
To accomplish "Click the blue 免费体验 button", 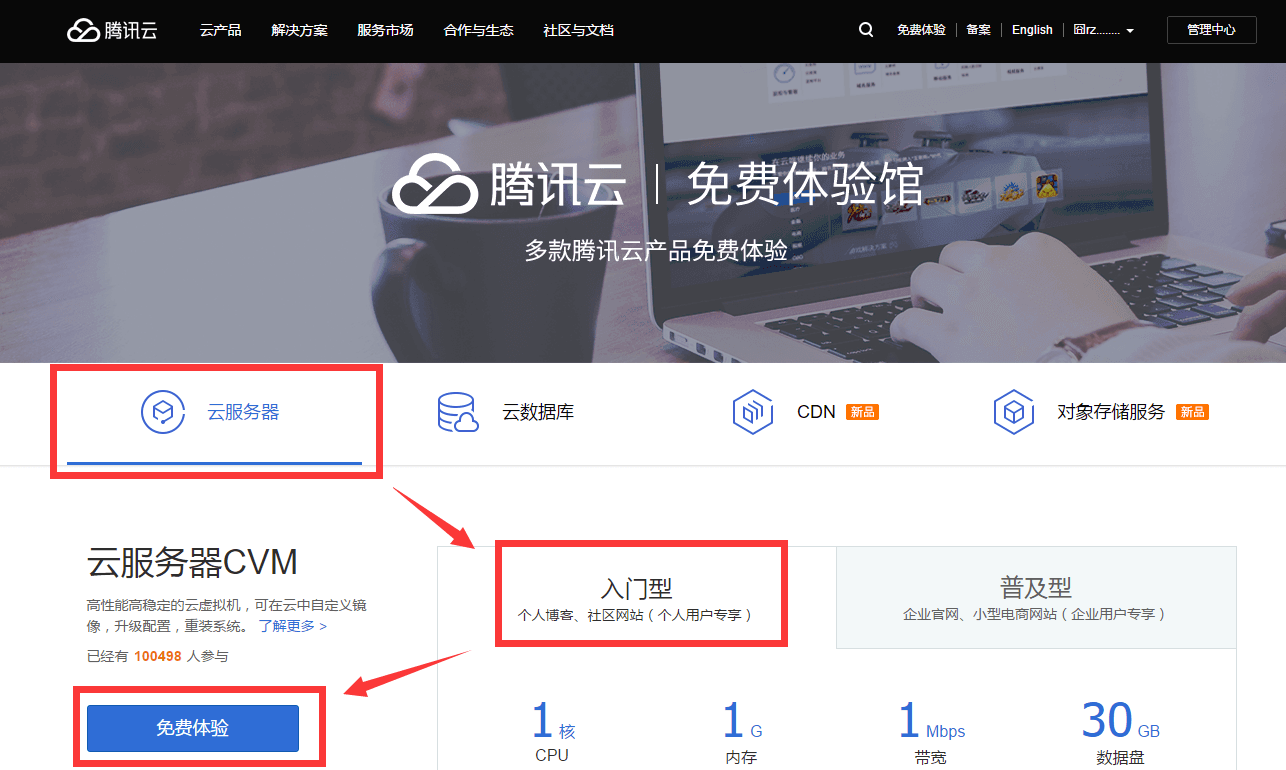I will (193, 728).
